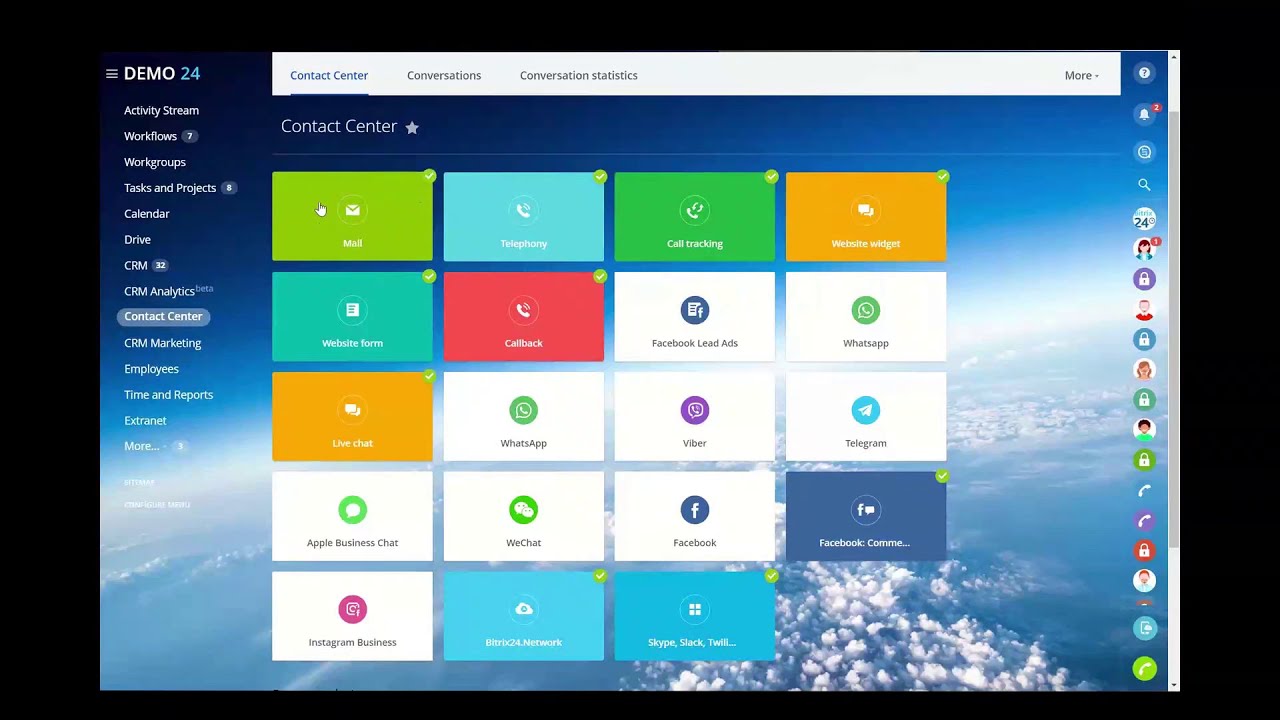1280x720 pixels.
Task: Click the Configure menu link
Action: (157, 505)
